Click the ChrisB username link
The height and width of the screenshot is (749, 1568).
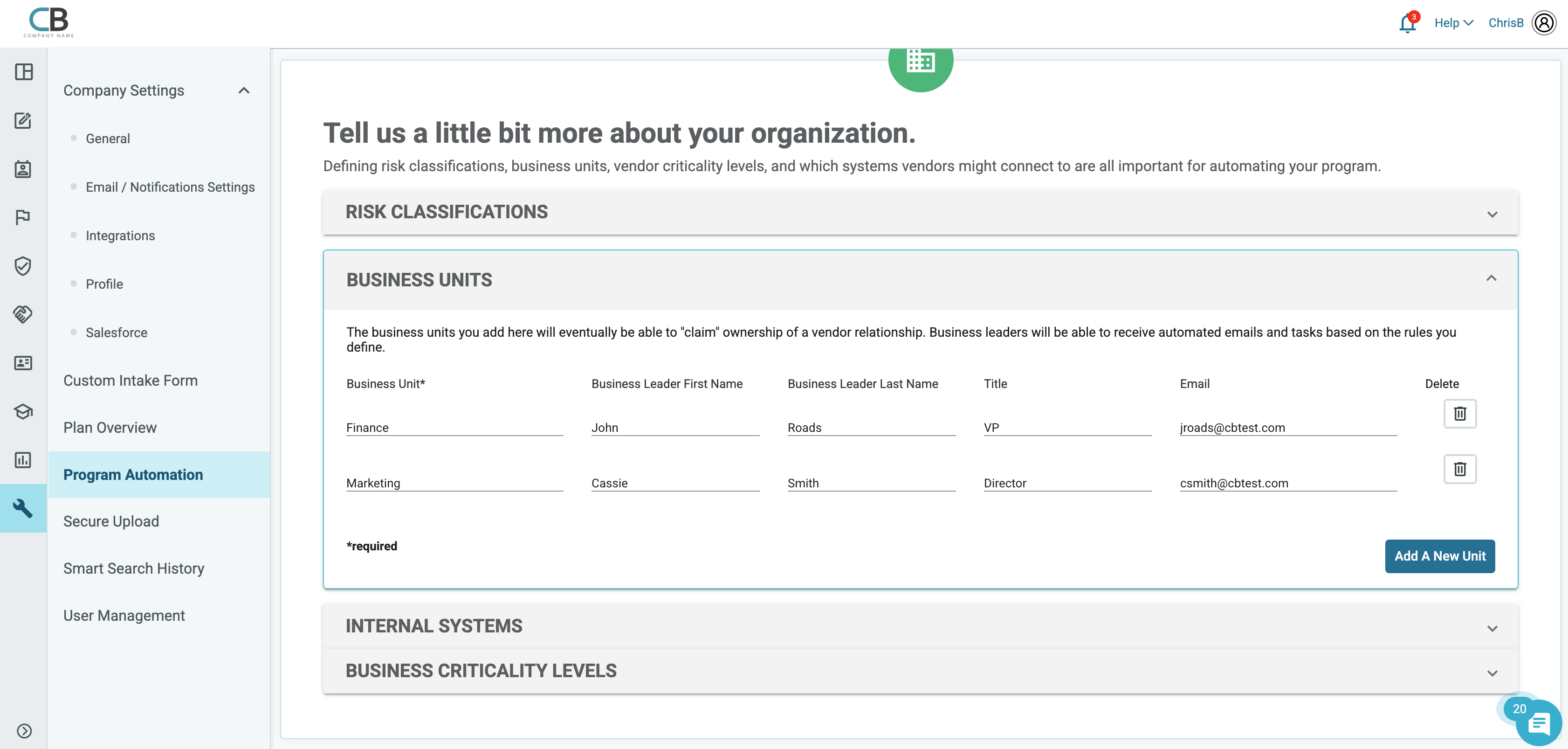(1506, 23)
